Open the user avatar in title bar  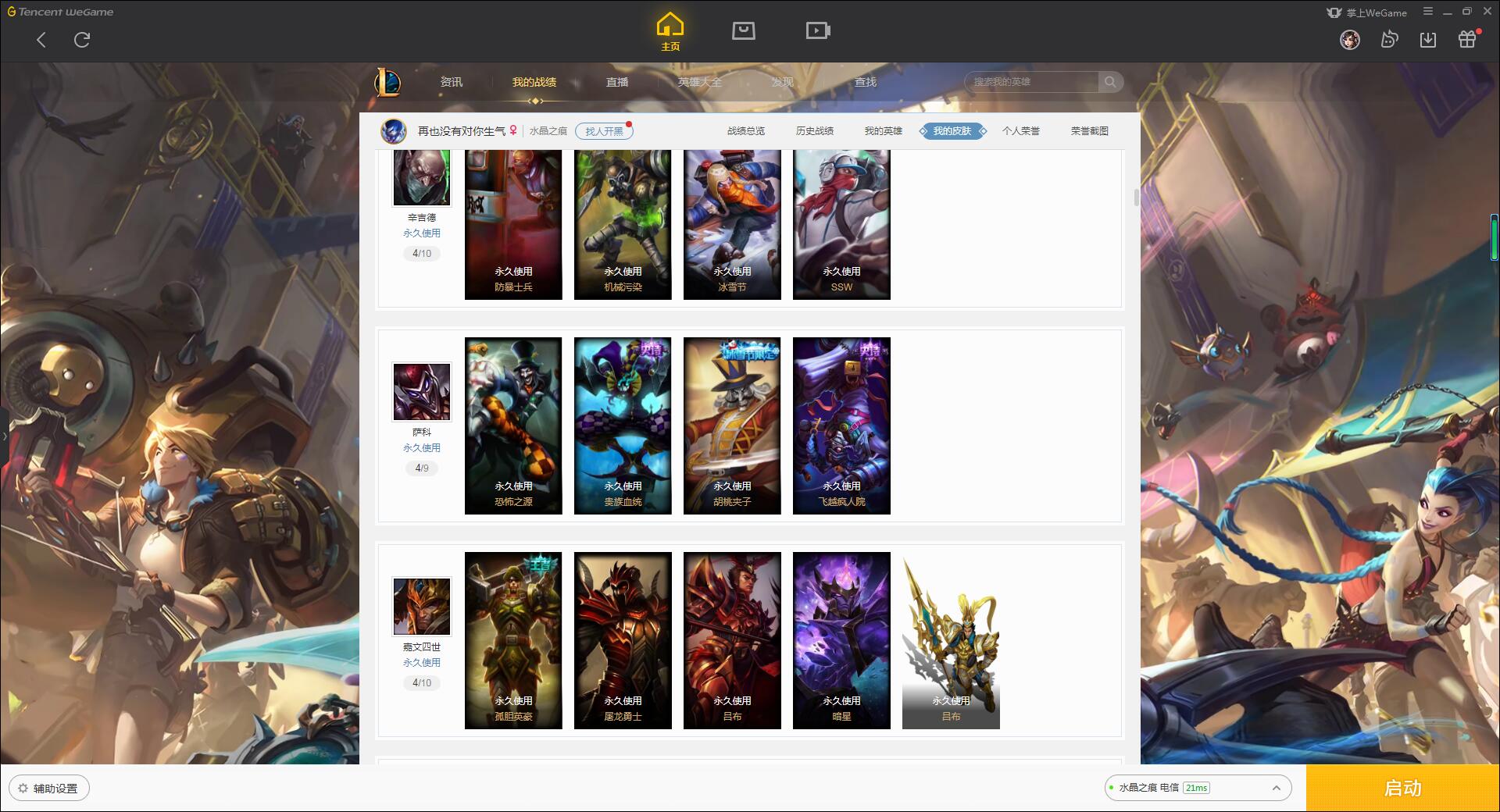pyautogui.click(x=1350, y=39)
